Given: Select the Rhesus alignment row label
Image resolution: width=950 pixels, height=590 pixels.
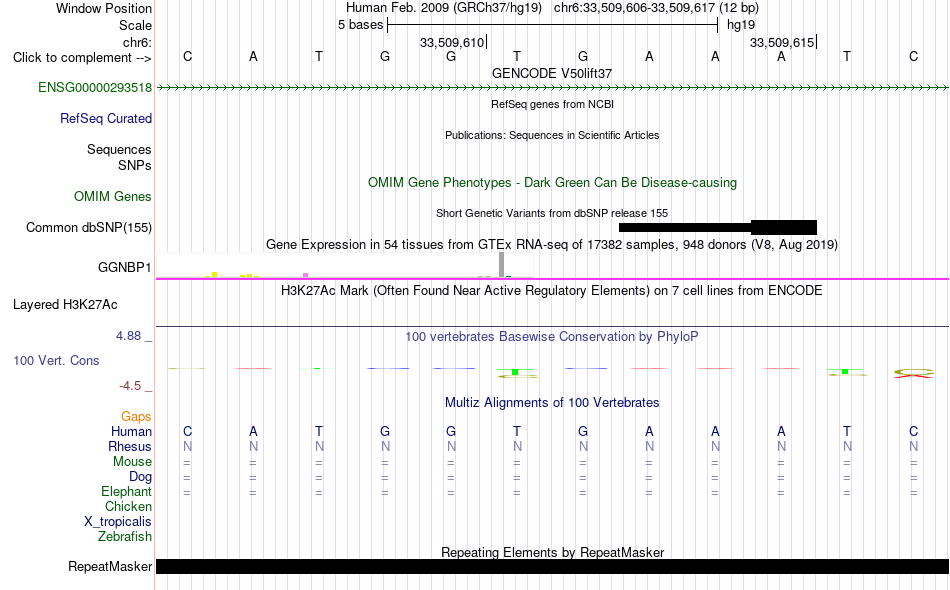Looking at the screenshot, I should [130, 446].
